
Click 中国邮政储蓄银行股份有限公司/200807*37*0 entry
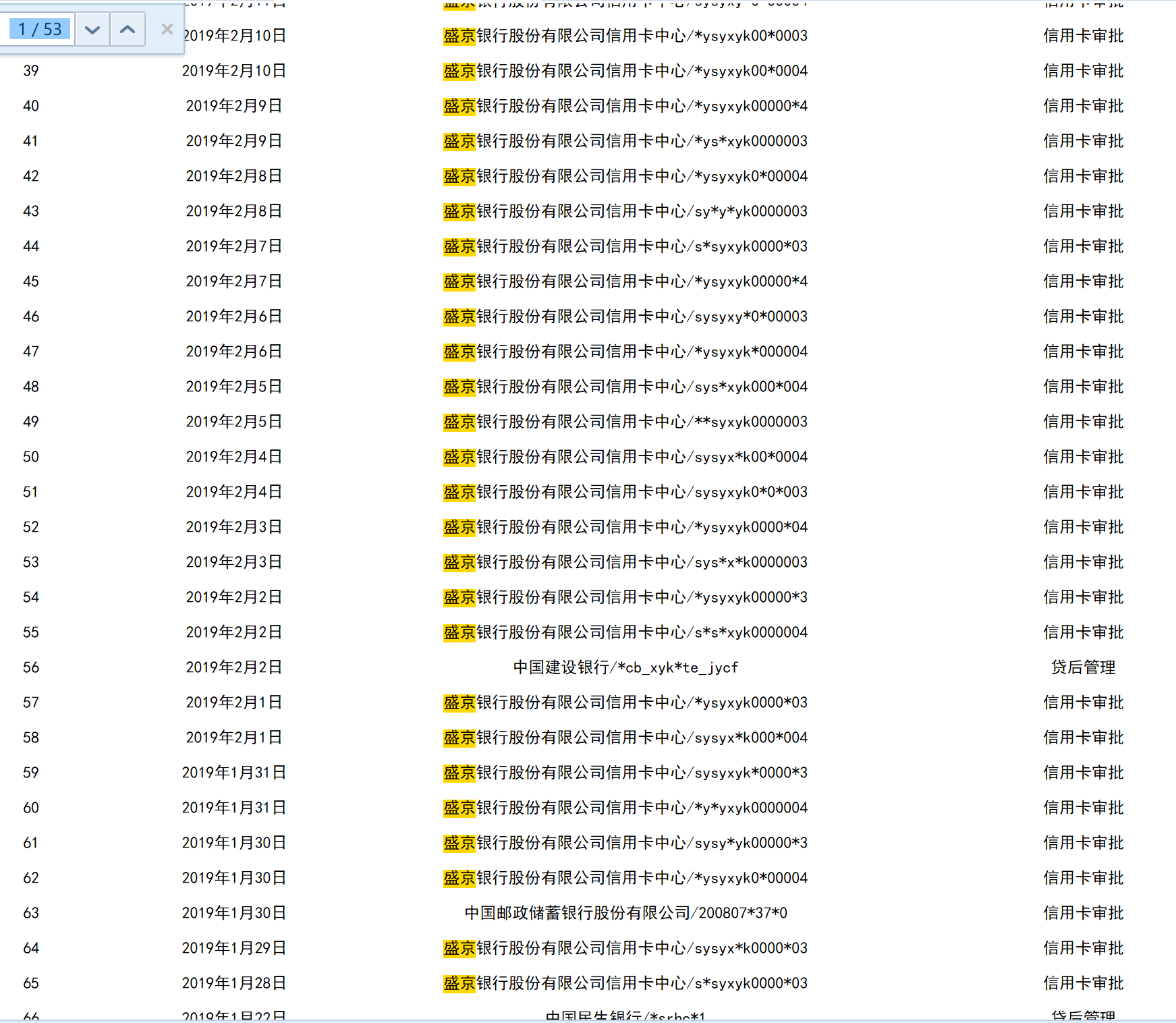click(x=626, y=913)
